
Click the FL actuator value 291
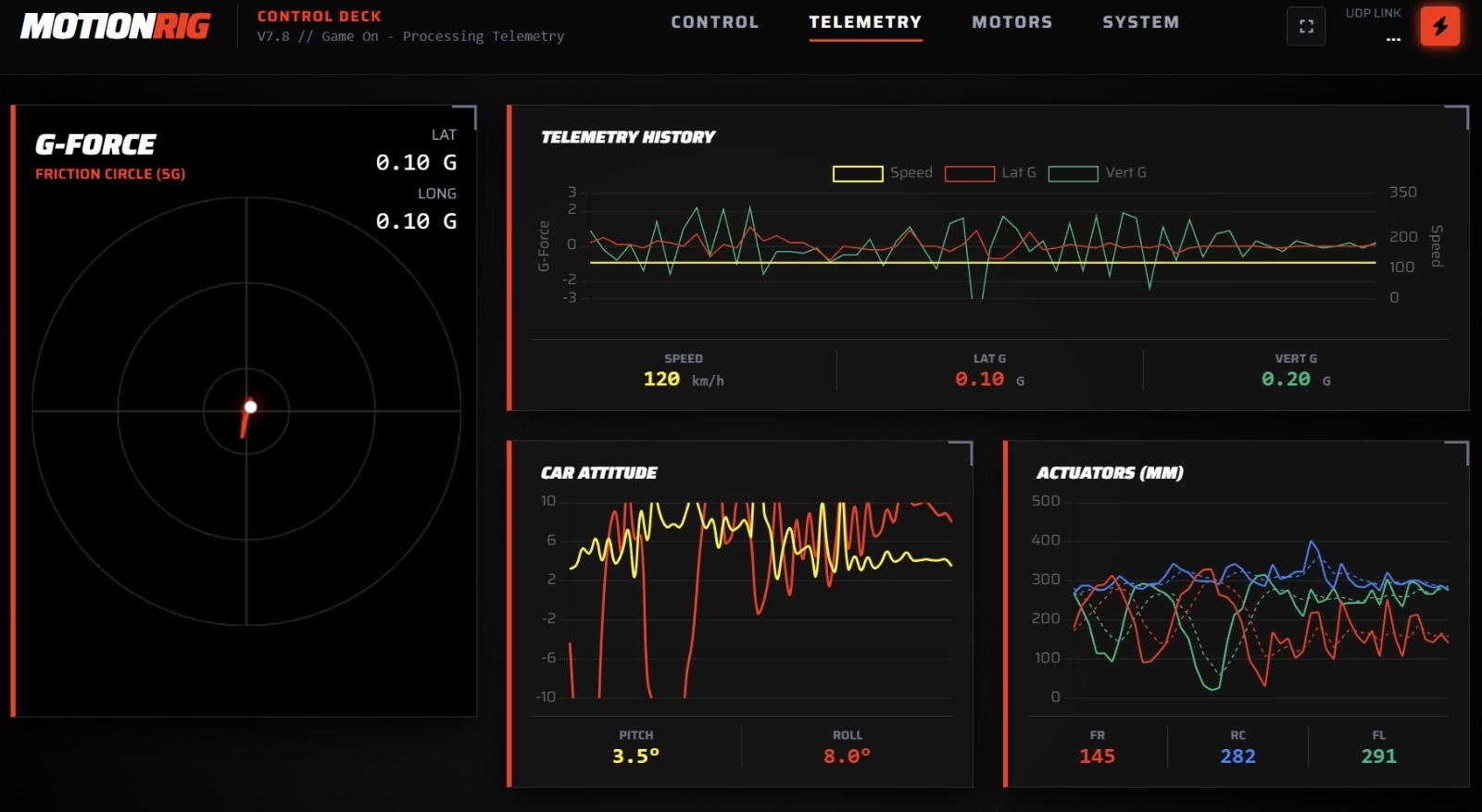(x=1378, y=756)
